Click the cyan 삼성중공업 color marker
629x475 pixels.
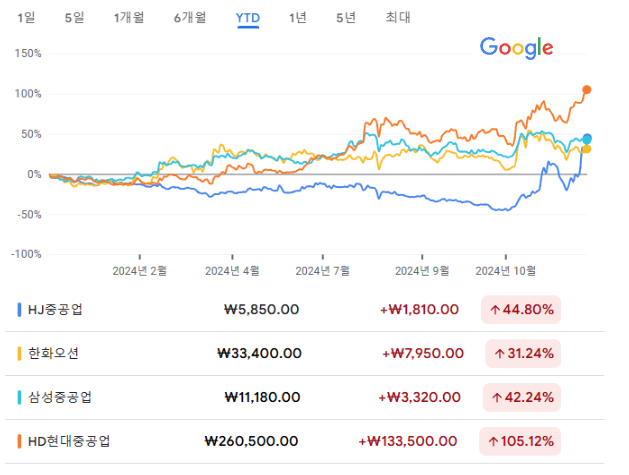pyautogui.click(x=19, y=398)
